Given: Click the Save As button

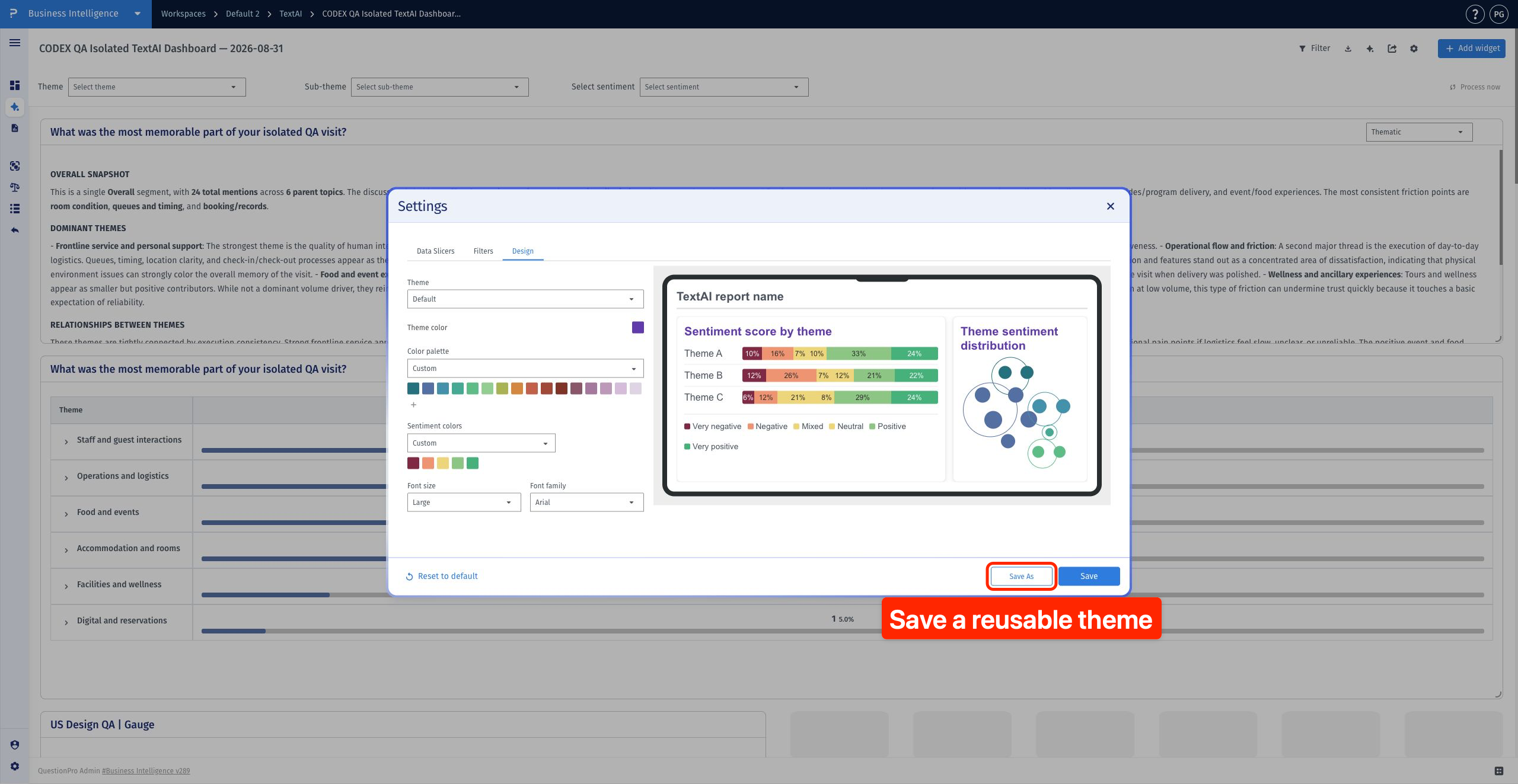Looking at the screenshot, I should [x=1021, y=576].
